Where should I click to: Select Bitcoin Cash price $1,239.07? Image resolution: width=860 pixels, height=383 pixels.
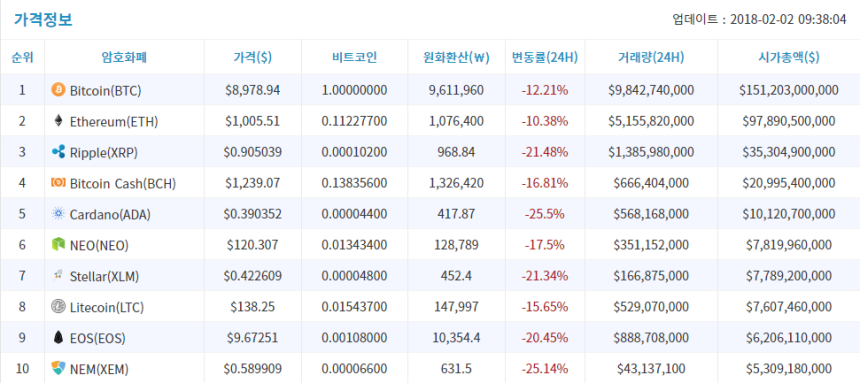pyautogui.click(x=253, y=183)
